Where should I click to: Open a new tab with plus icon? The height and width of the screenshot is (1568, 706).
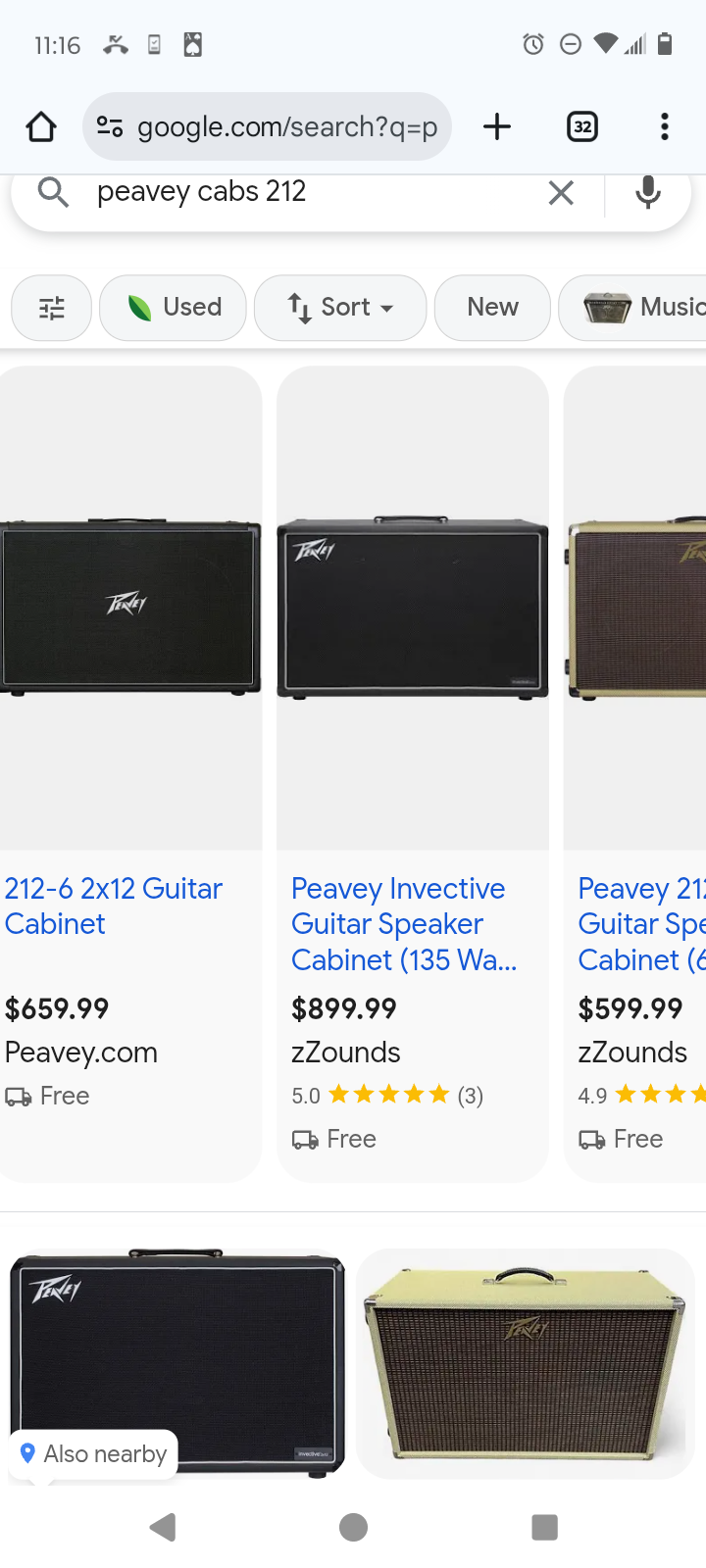pos(497,126)
